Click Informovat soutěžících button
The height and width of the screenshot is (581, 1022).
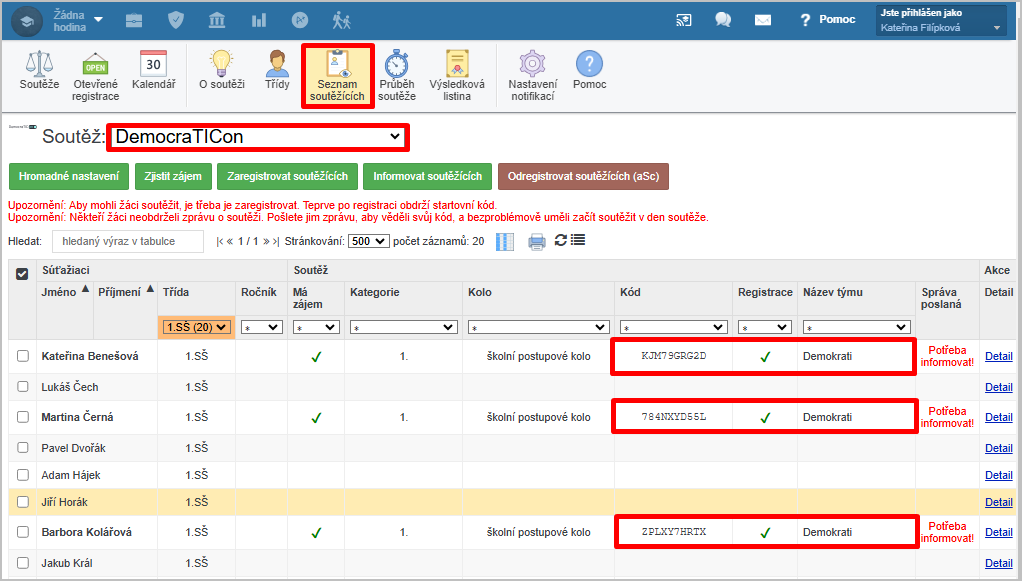428,176
